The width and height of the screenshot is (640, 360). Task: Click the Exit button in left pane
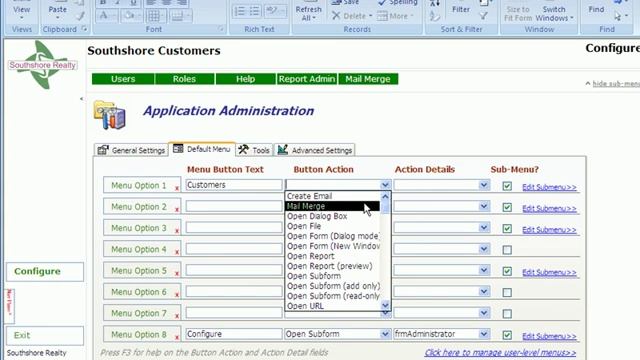[45, 335]
